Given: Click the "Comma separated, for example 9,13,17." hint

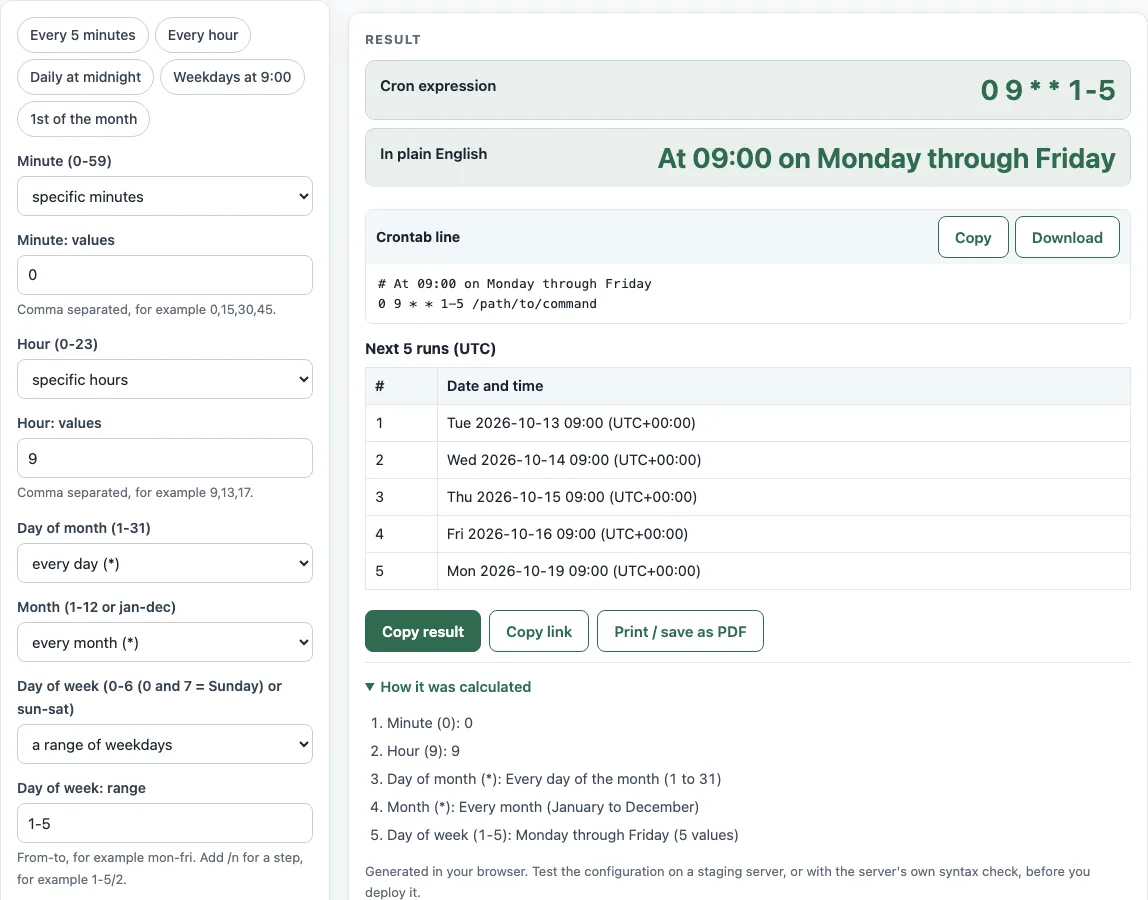Looking at the screenshot, I should [x=135, y=493].
